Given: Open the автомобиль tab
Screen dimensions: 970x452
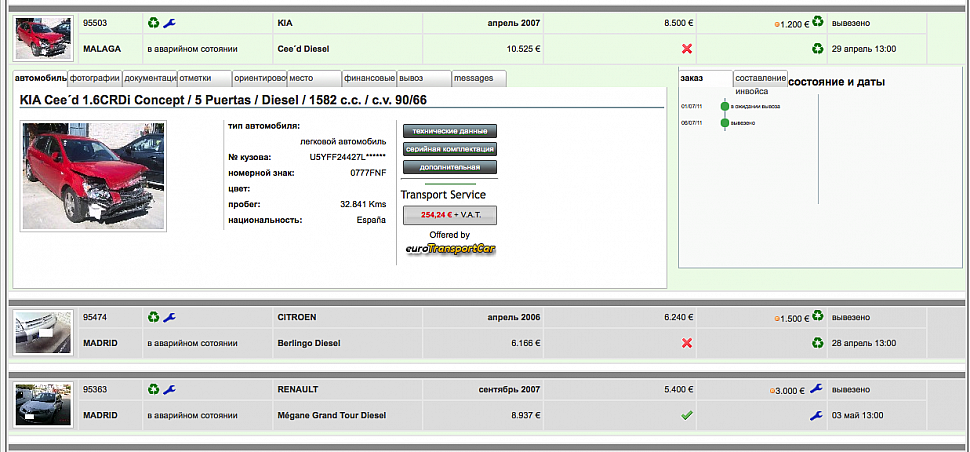Looking at the screenshot, I should pos(40,79).
